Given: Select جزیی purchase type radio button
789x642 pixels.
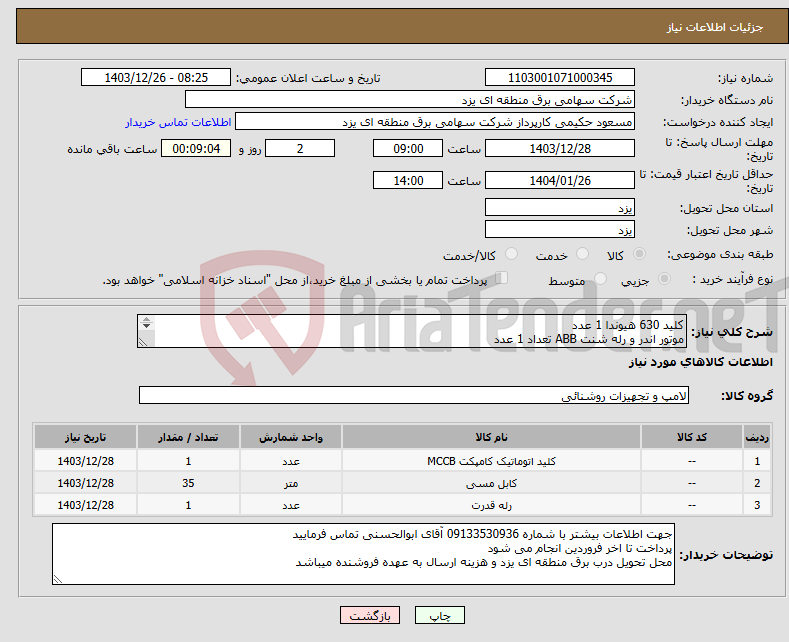Looking at the screenshot, I should coord(664,278).
